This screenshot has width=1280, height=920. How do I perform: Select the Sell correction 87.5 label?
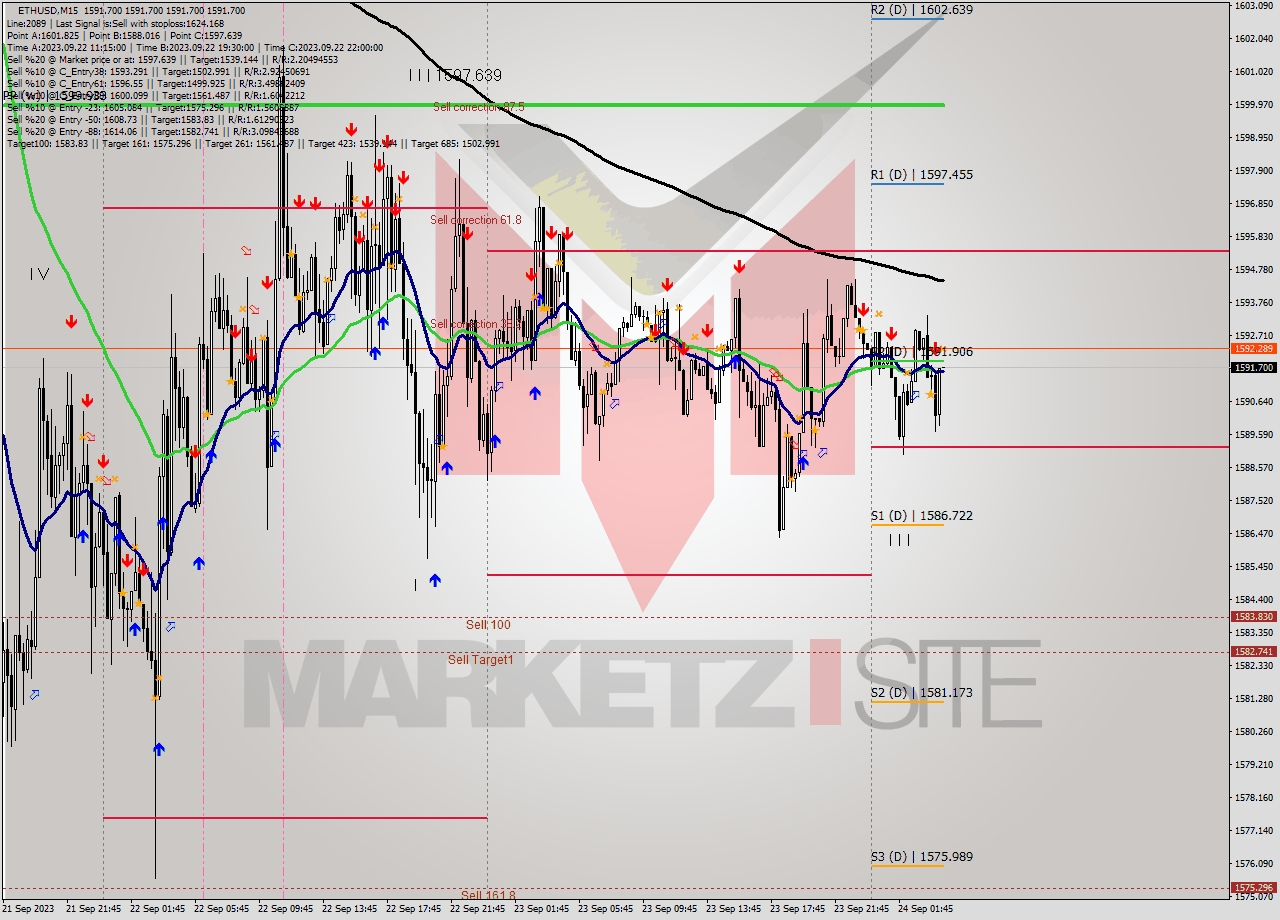coord(478,107)
